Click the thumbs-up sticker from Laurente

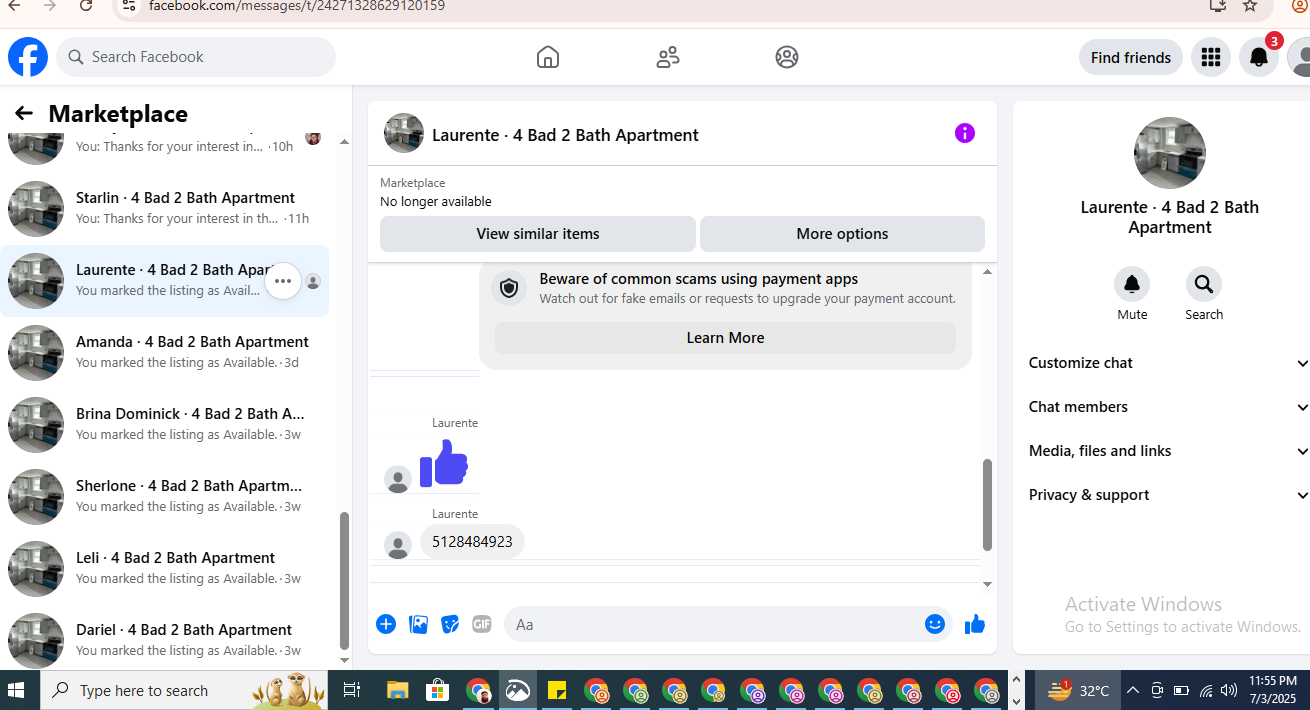[444, 464]
